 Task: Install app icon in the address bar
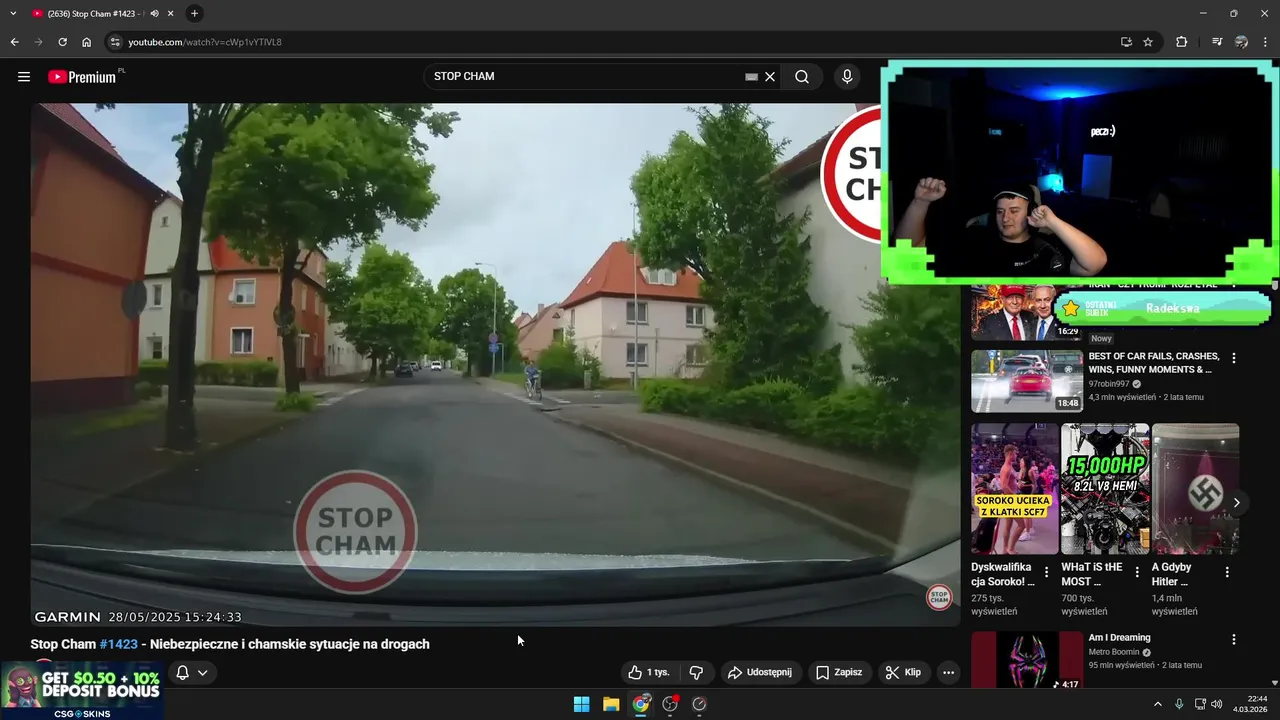pos(1126,42)
